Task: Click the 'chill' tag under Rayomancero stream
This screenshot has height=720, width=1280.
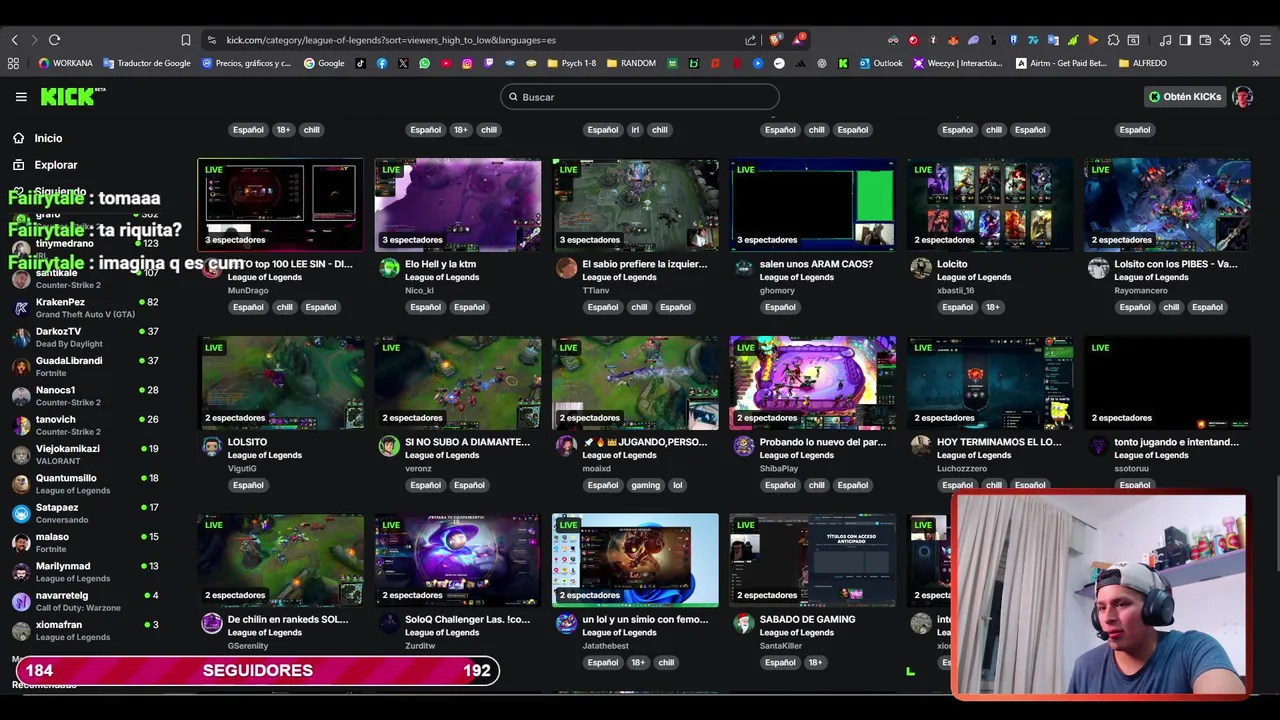Action: (1171, 307)
